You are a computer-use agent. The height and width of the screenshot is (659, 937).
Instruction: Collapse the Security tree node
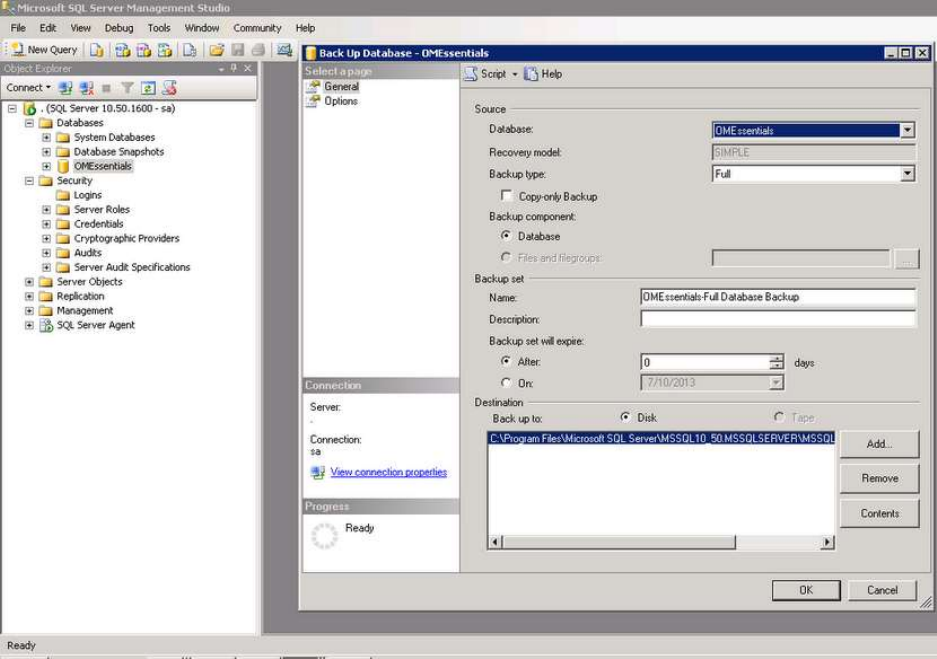click(x=29, y=180)
